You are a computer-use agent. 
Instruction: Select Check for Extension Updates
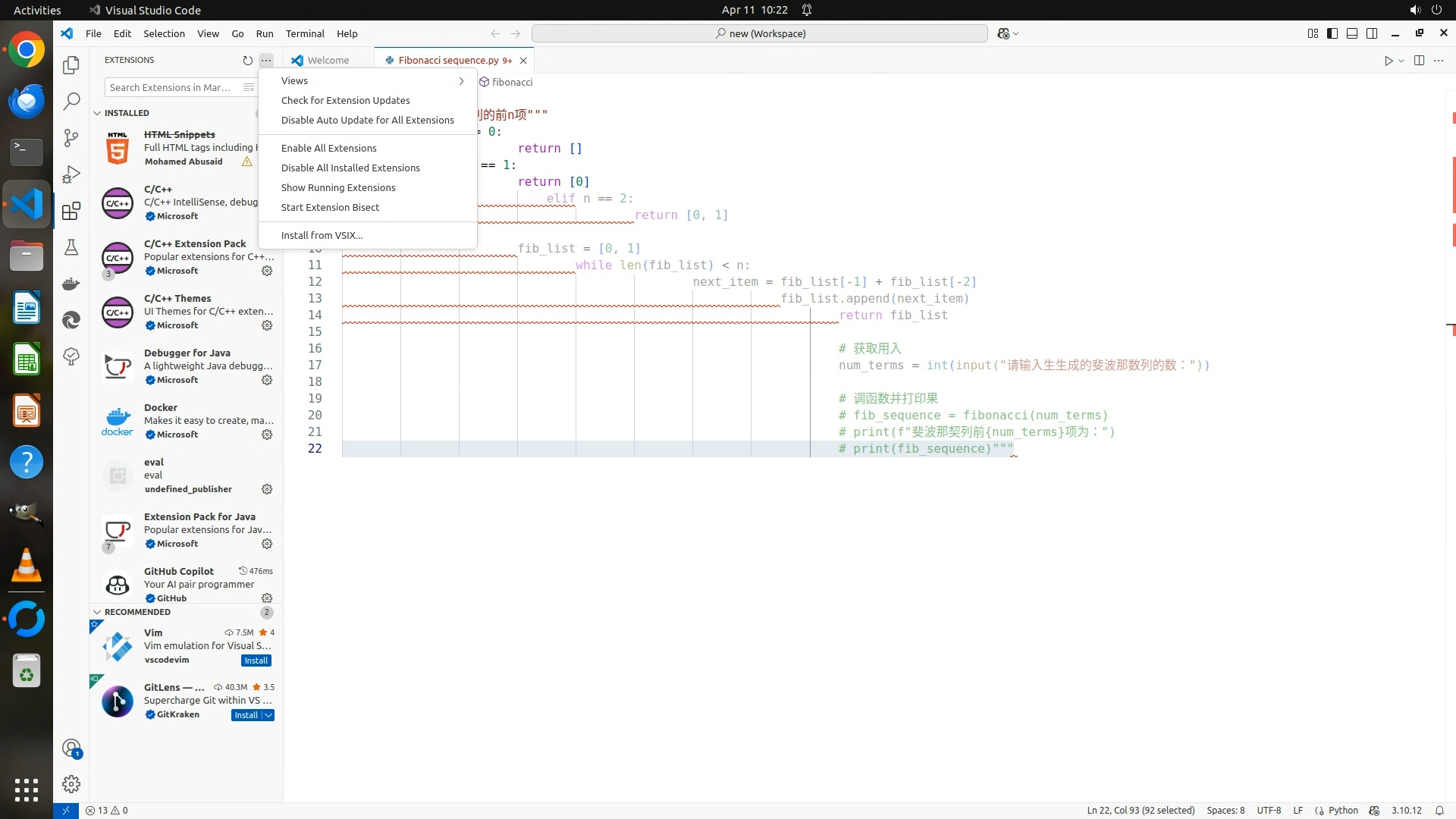pyautogui.click(x=345, y=100)
